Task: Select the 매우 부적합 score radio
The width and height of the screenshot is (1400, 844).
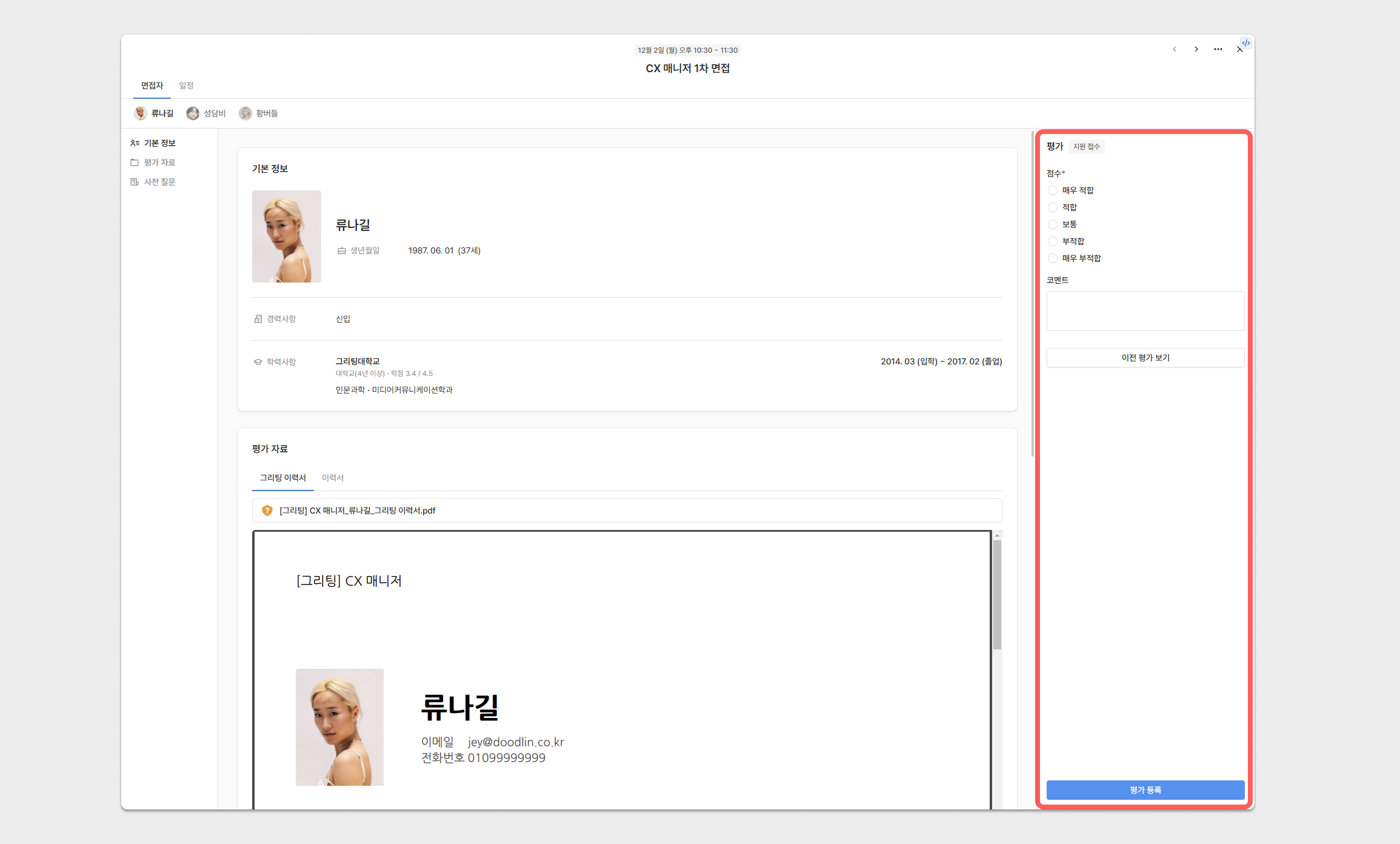Action: coord(1053,258)
